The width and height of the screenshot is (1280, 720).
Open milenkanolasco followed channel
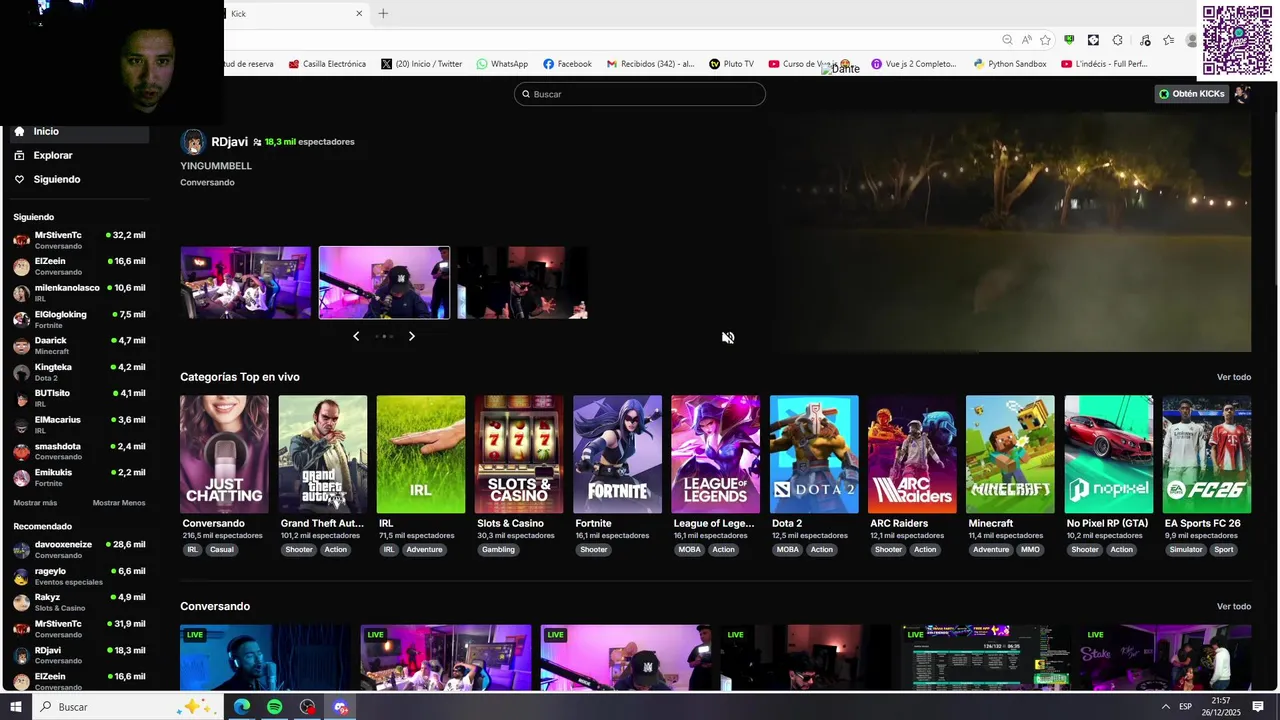(x=80, y=293)
